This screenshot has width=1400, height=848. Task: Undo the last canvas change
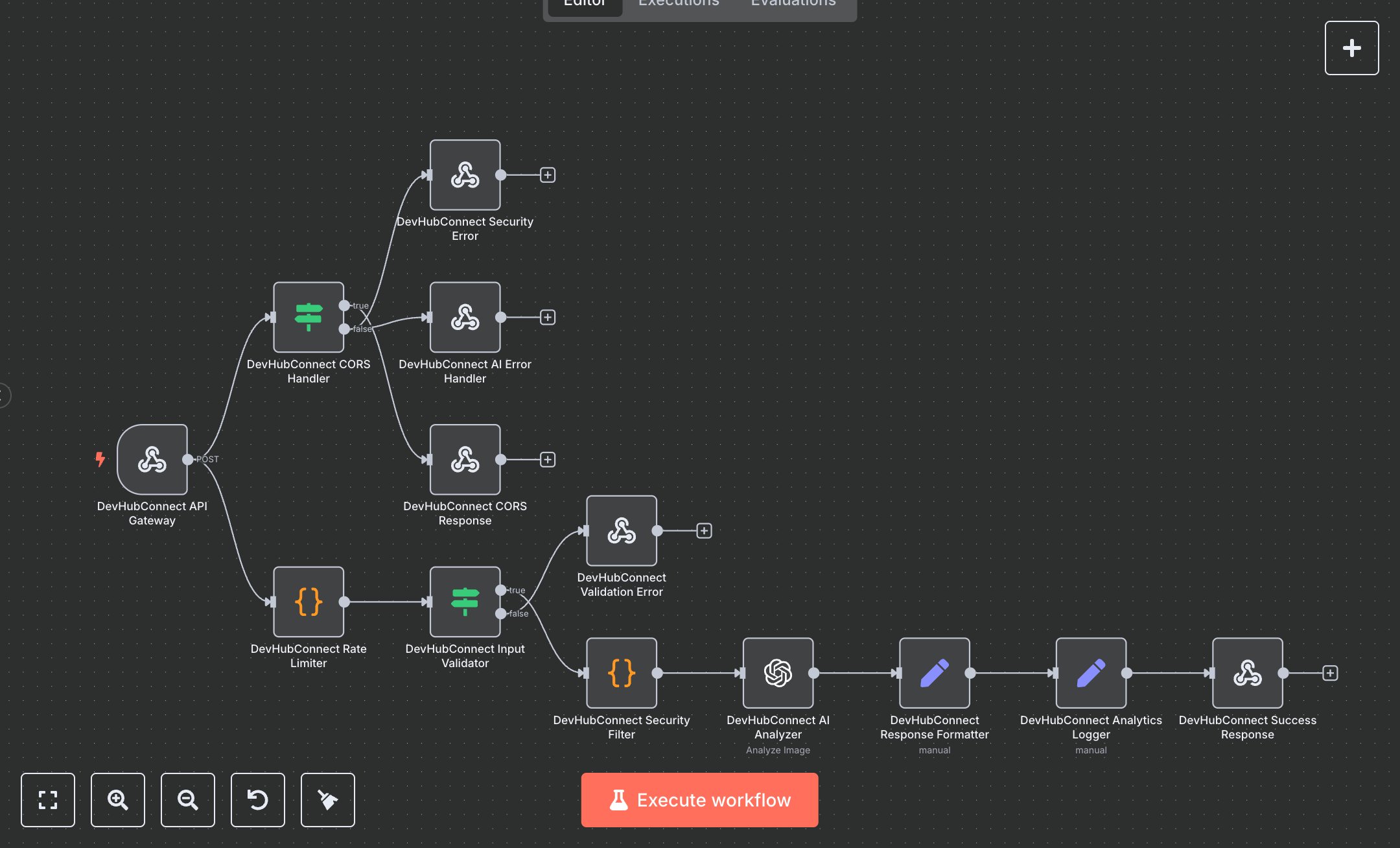[257, 800]
